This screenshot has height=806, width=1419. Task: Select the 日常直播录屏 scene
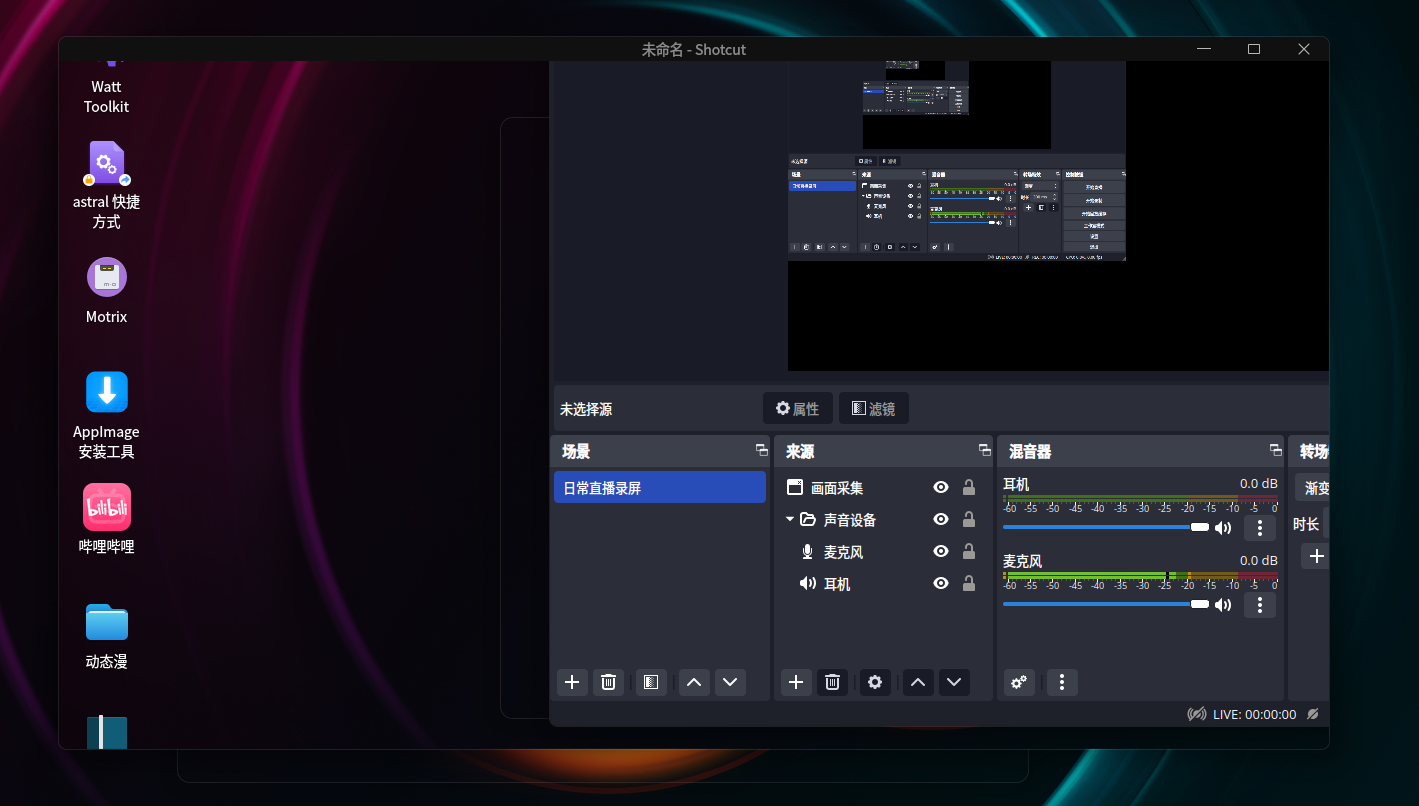(x=660, y=488)
